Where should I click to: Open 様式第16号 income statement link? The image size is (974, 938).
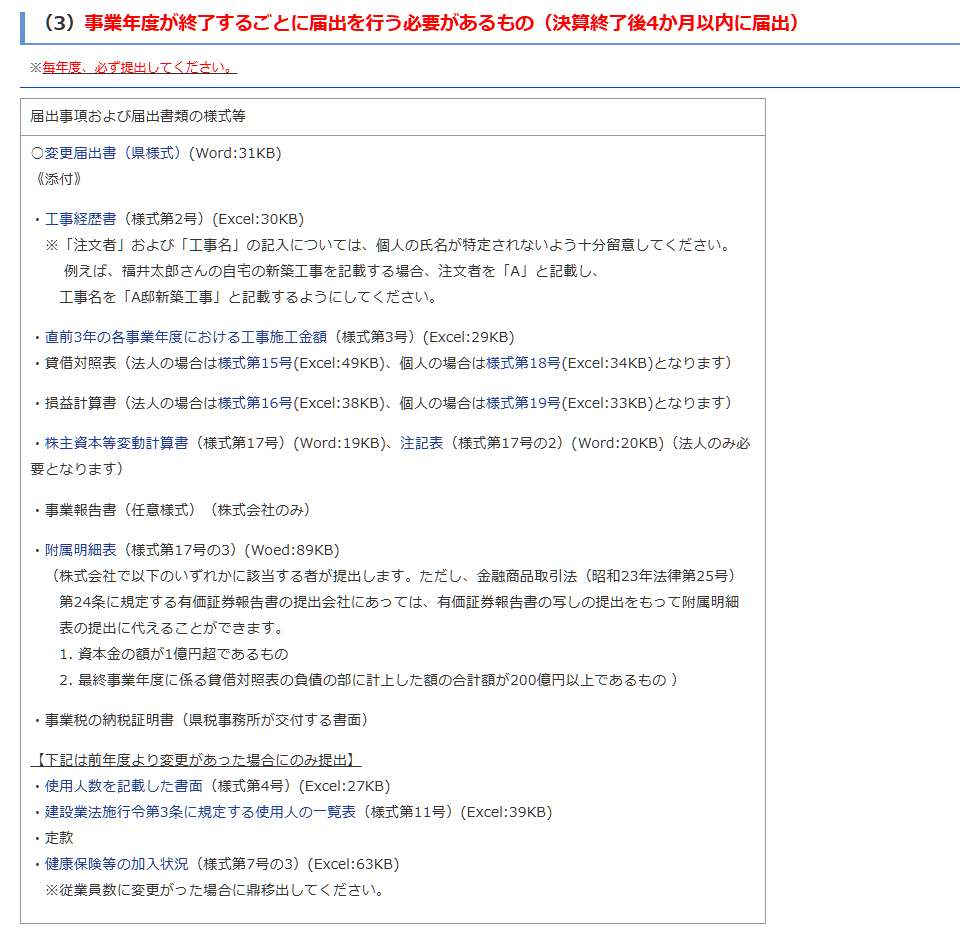[x=255, y=403]
